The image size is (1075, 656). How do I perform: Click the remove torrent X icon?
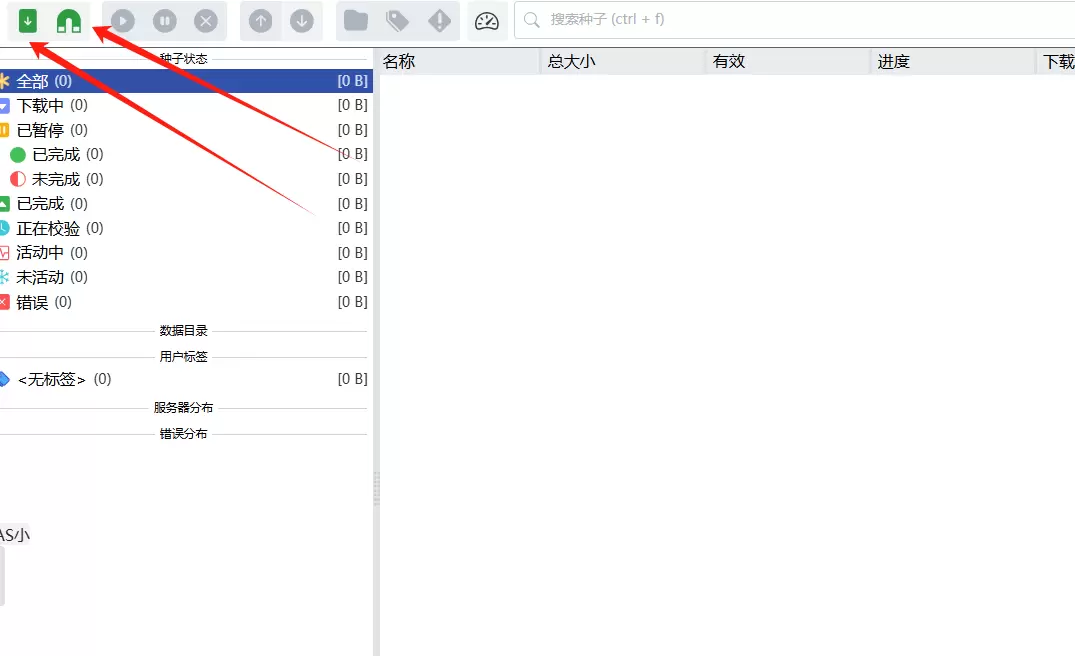(205, 20)
